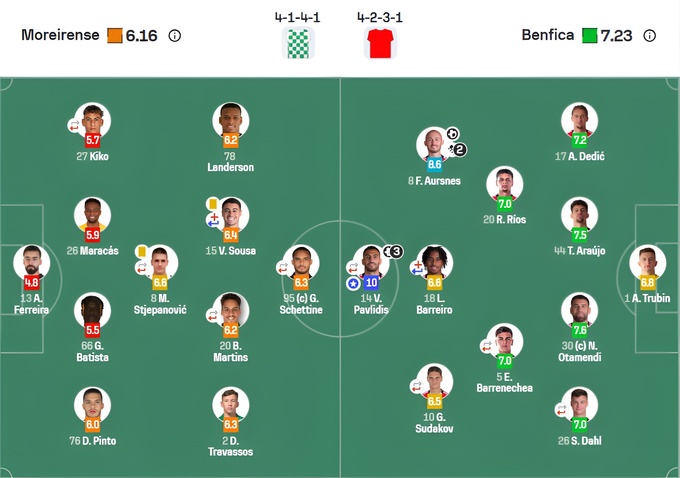The width and height of the screenshot is (680, 478).
Task: Click the 4.8 rating badge on Ferreira
Action: (31, 283)
